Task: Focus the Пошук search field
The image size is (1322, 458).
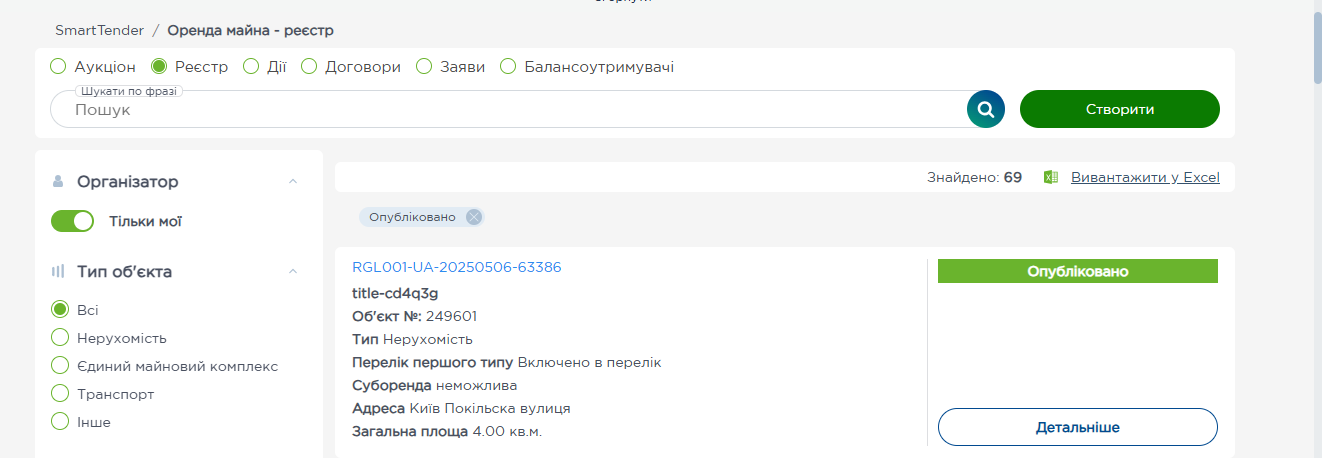Action: (x=508, y=110)
